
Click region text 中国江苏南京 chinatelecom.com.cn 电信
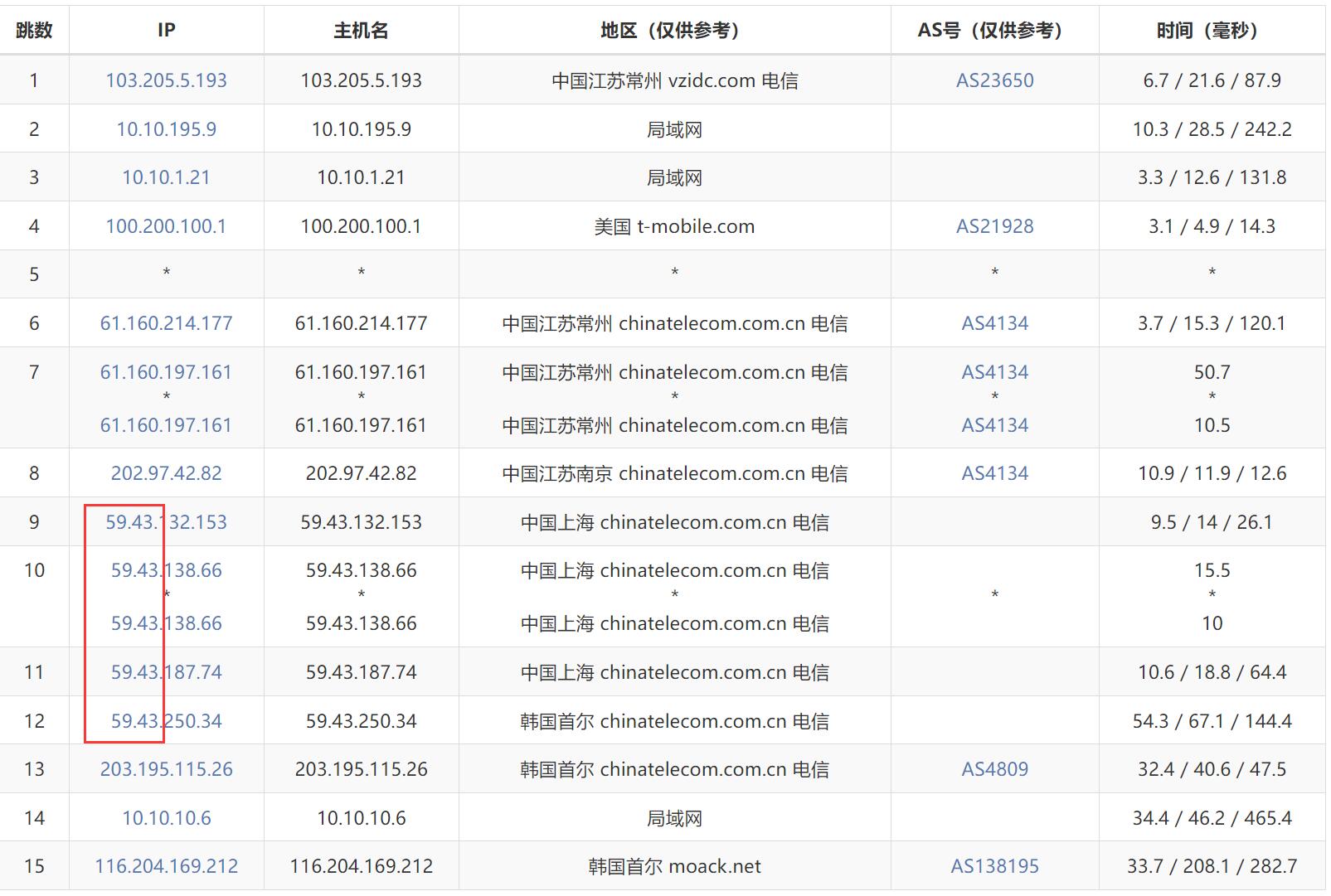[x=674, y=473]
